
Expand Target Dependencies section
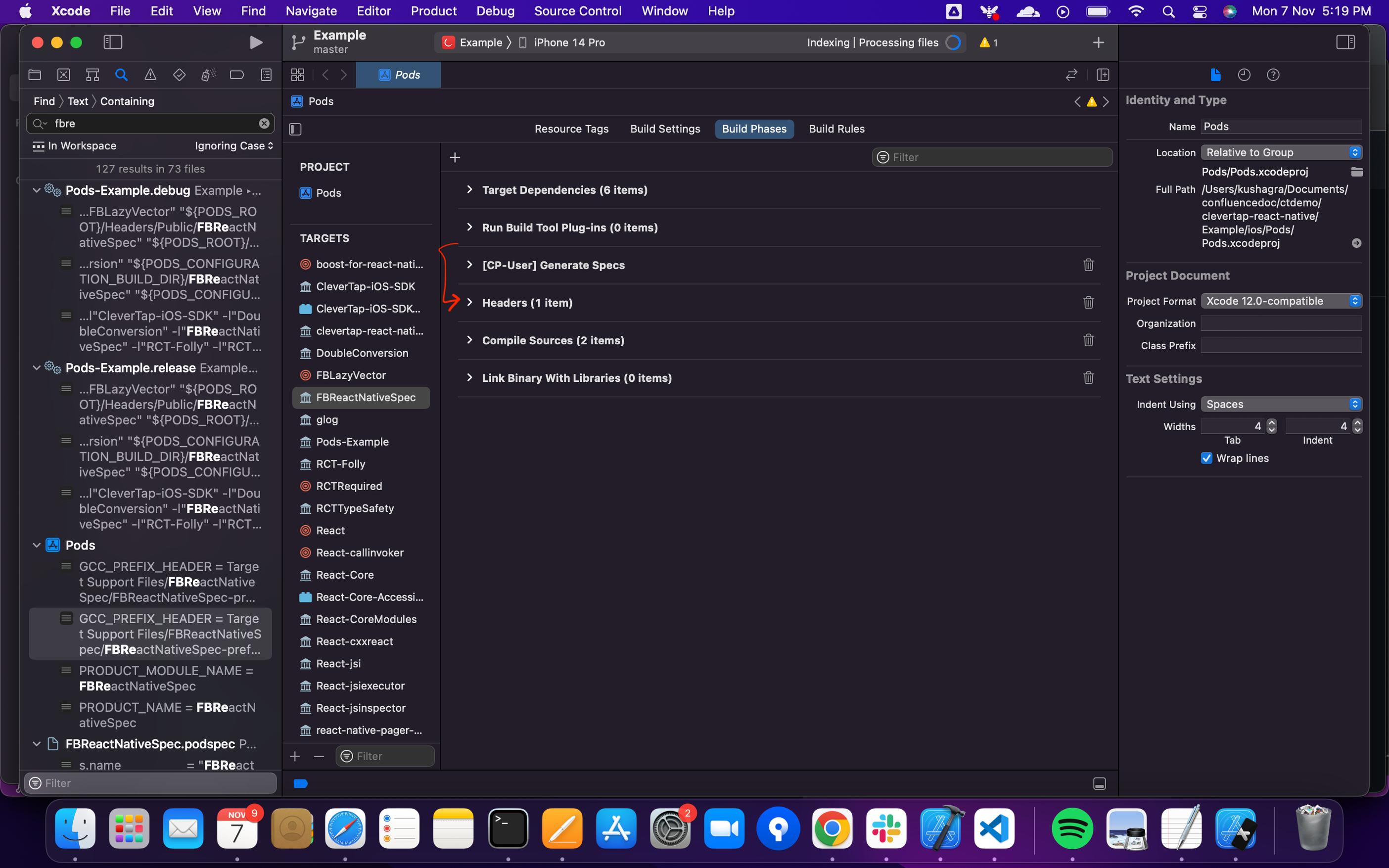pos(469,190)
